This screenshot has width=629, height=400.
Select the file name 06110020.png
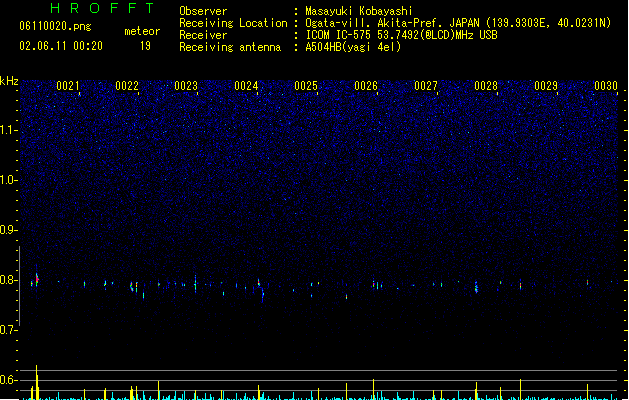(x=55, y=26)
